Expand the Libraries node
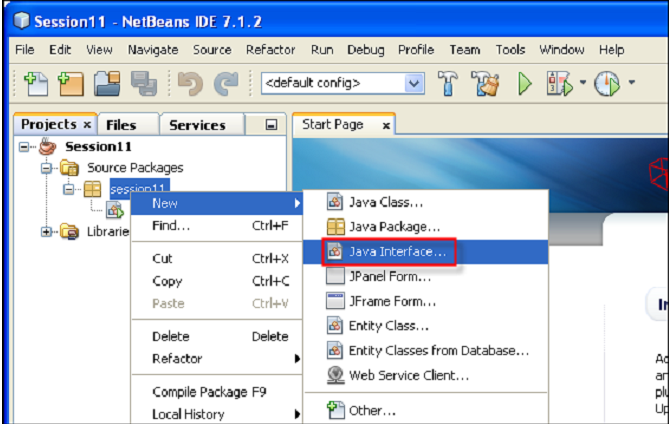Screen dimensions: 669x425 [46, 232]
